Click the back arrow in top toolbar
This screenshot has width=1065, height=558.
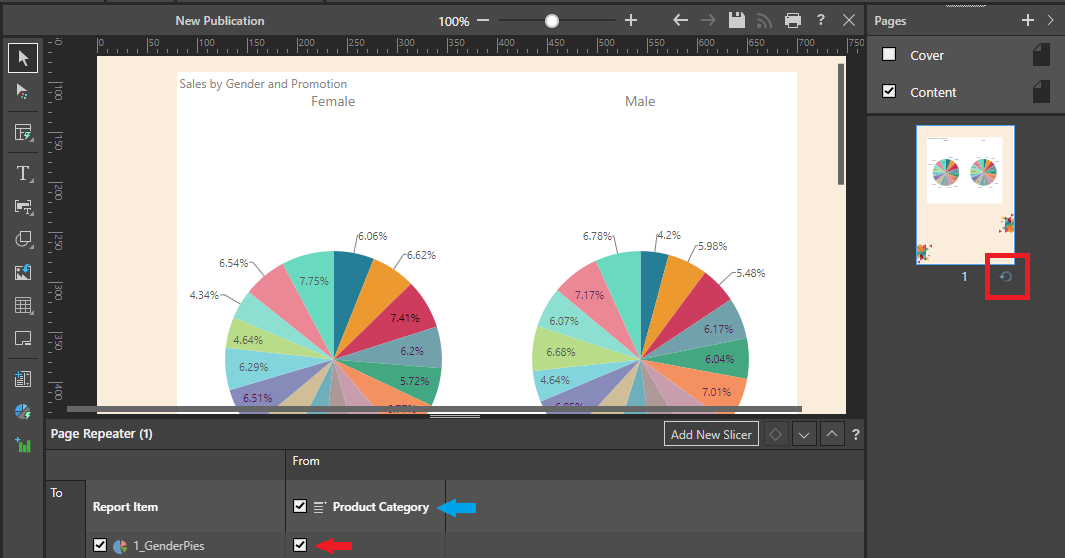(x=681, y=20)
